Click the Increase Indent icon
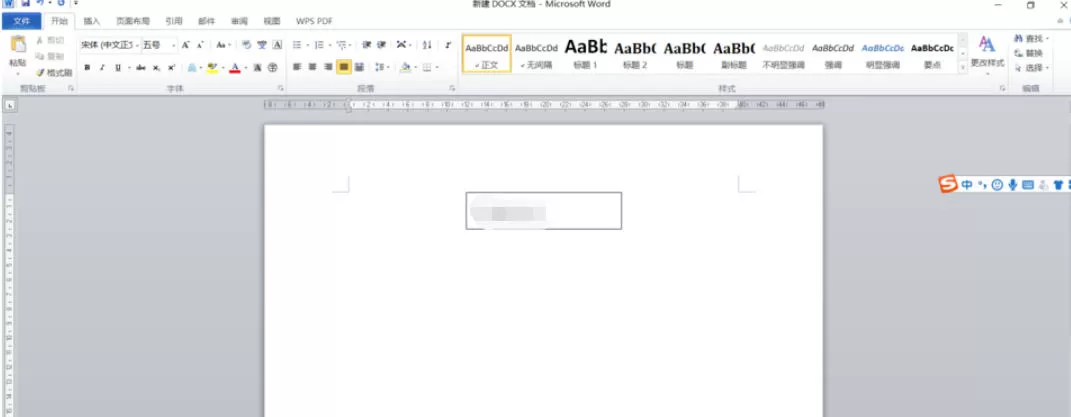The height and width of the screenshot is (417, 1071). click(x=382, y=45)
